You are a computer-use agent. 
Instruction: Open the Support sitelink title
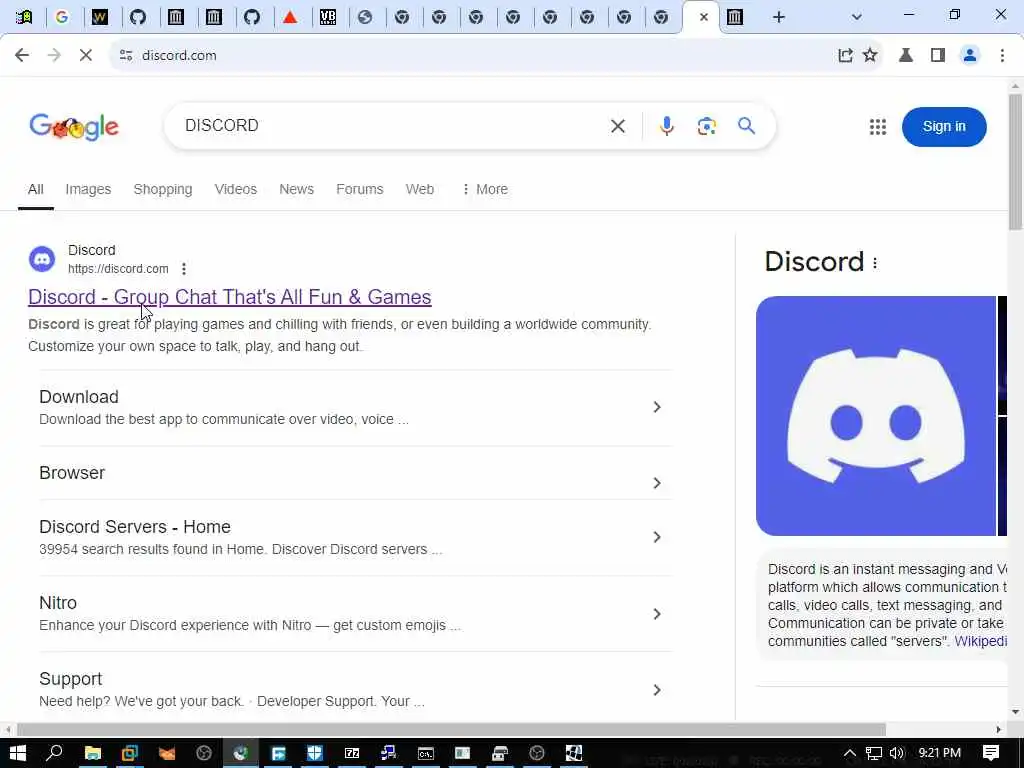coord(71,679)
